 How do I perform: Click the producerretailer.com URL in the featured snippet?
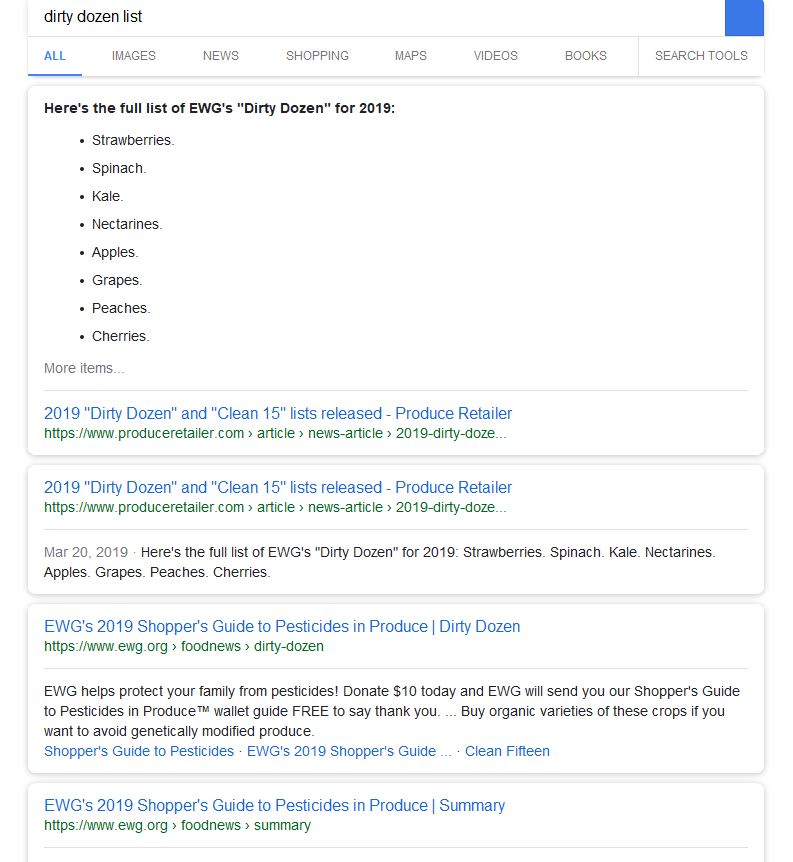275,434
